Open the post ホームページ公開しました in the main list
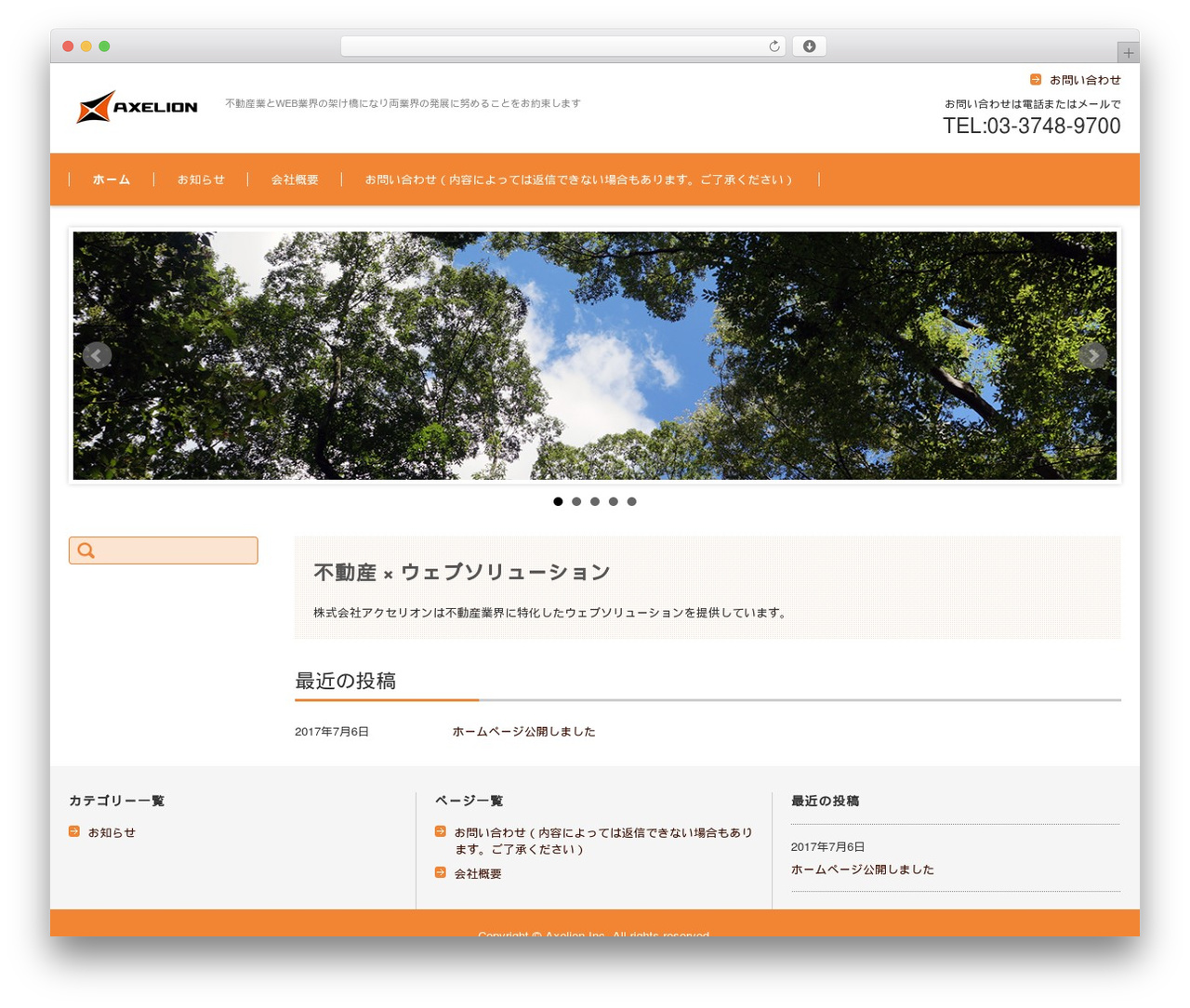 (523, 732)
